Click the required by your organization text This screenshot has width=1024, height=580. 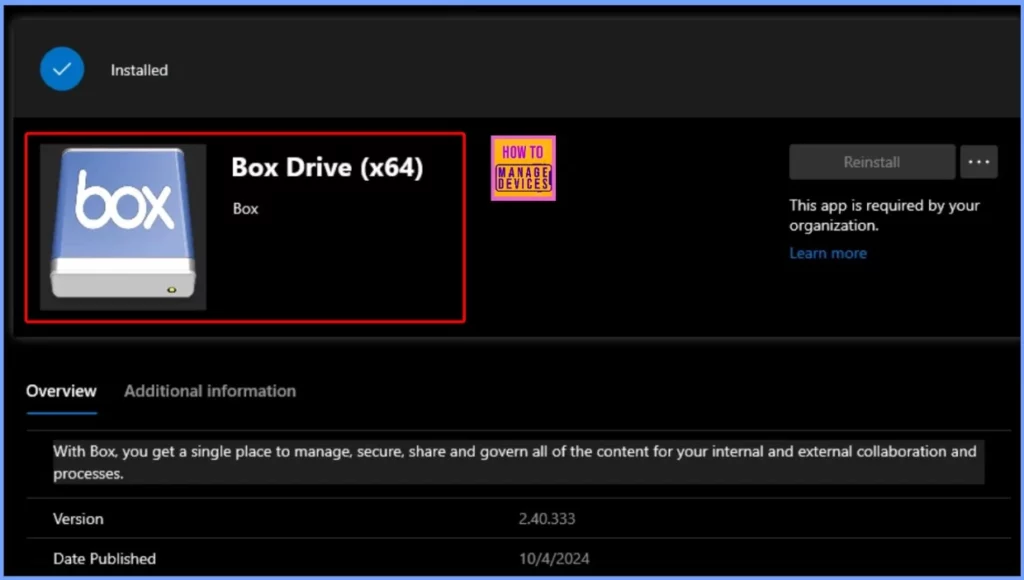click(884, 216)
